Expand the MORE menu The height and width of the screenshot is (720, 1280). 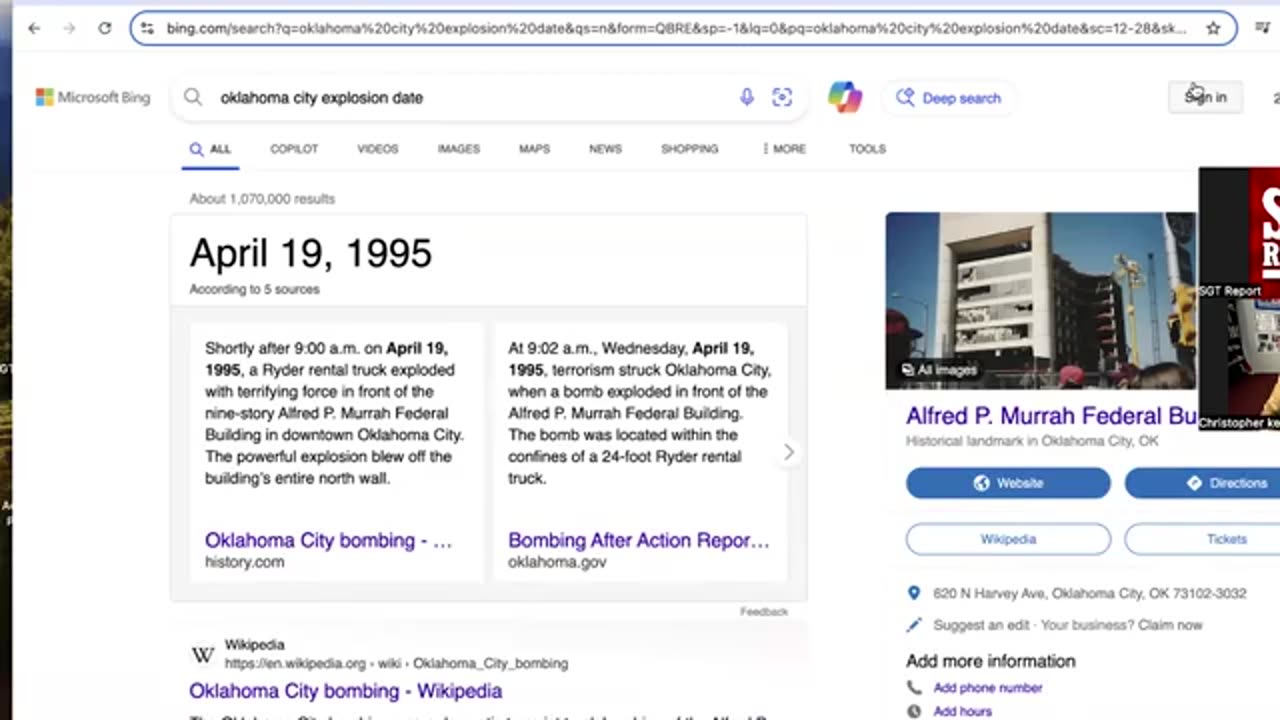pyautogui.click(x=783, y=149)
